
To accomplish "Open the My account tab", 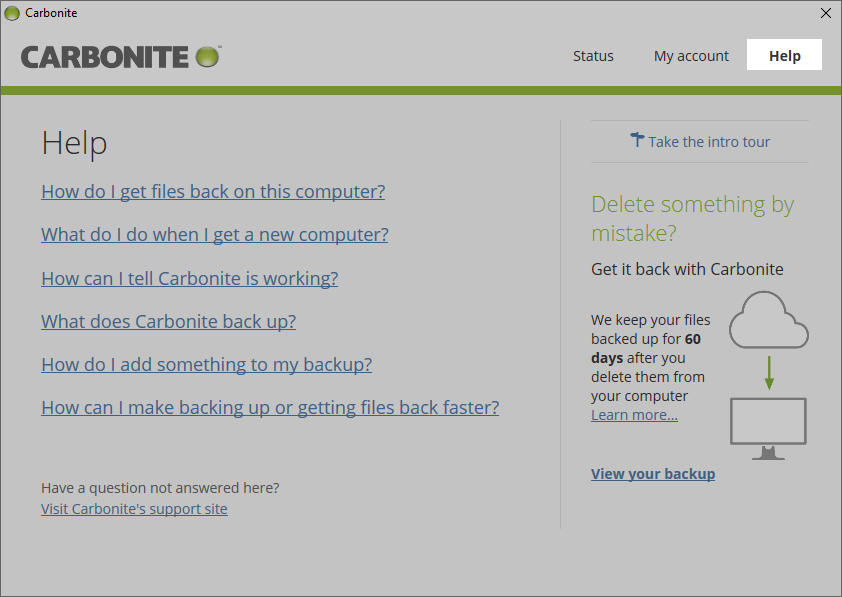I will coord(691,56).
